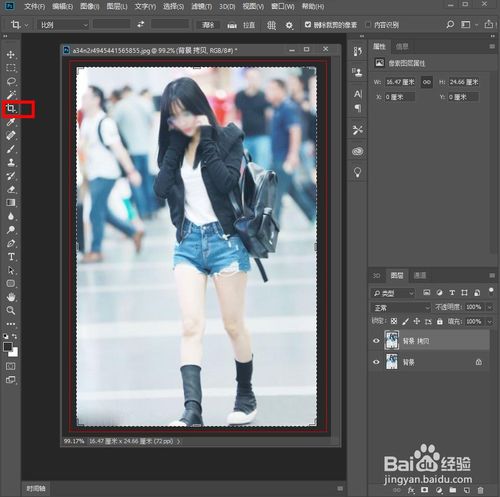Select the Gradient tool
Viewport: 500px width, 497px height.
11,203
